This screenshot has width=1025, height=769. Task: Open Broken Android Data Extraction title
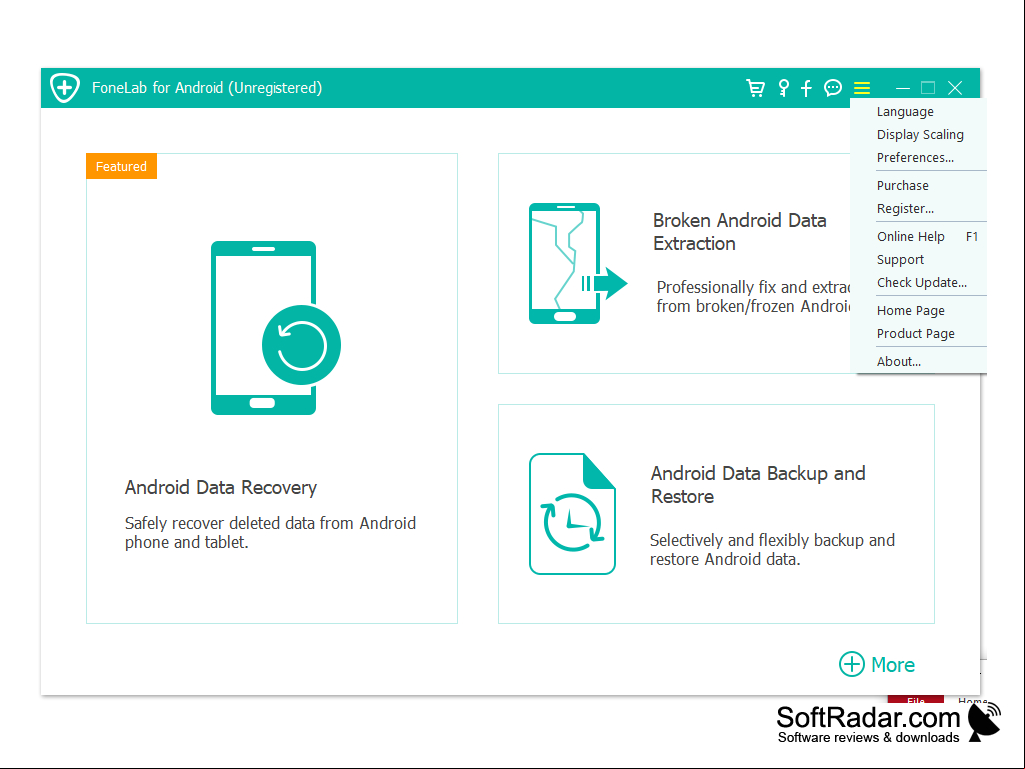739,232
